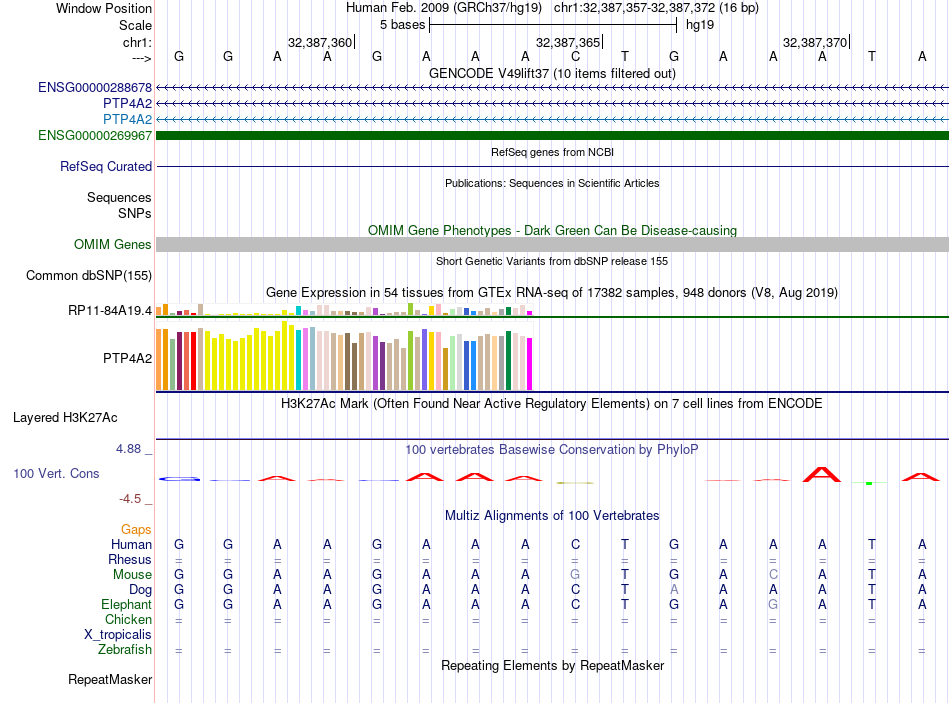This screenshot has height=703, width=950.
Task: Click the -4.5 PhyloP minimum value
Action: coord(130,499)
